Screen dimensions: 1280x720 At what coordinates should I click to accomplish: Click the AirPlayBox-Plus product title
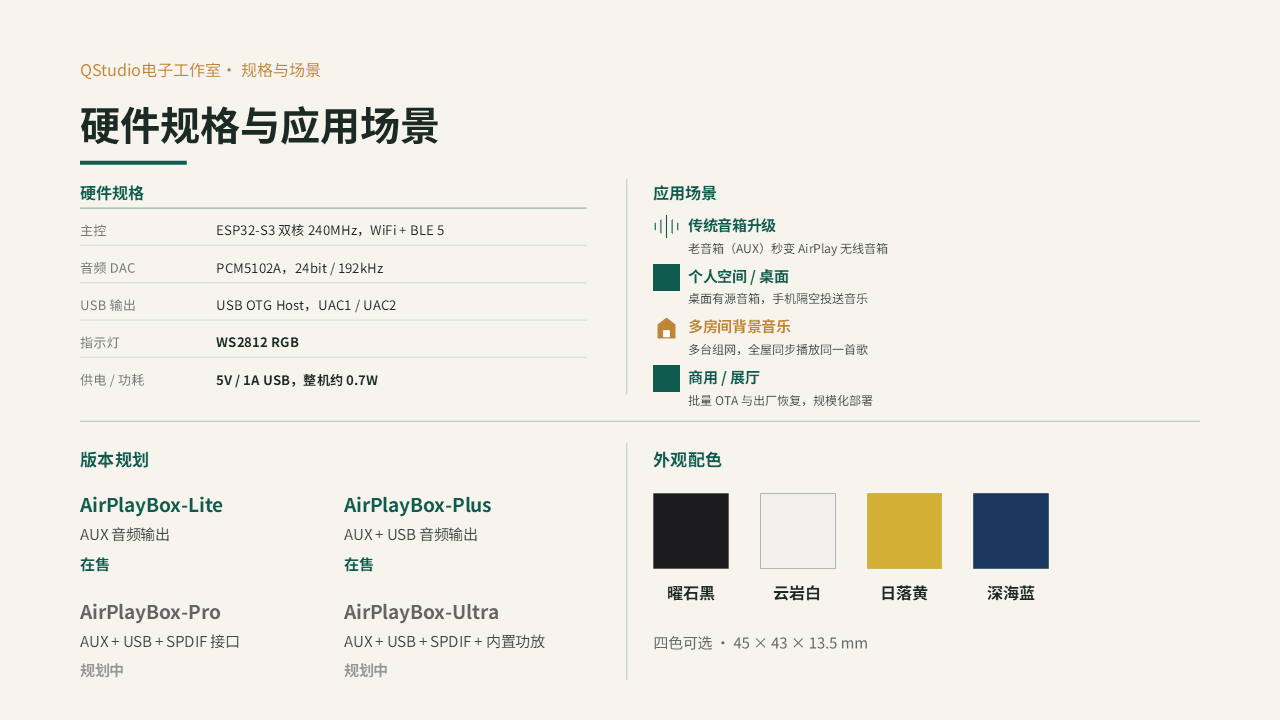(x=418, y=505)
